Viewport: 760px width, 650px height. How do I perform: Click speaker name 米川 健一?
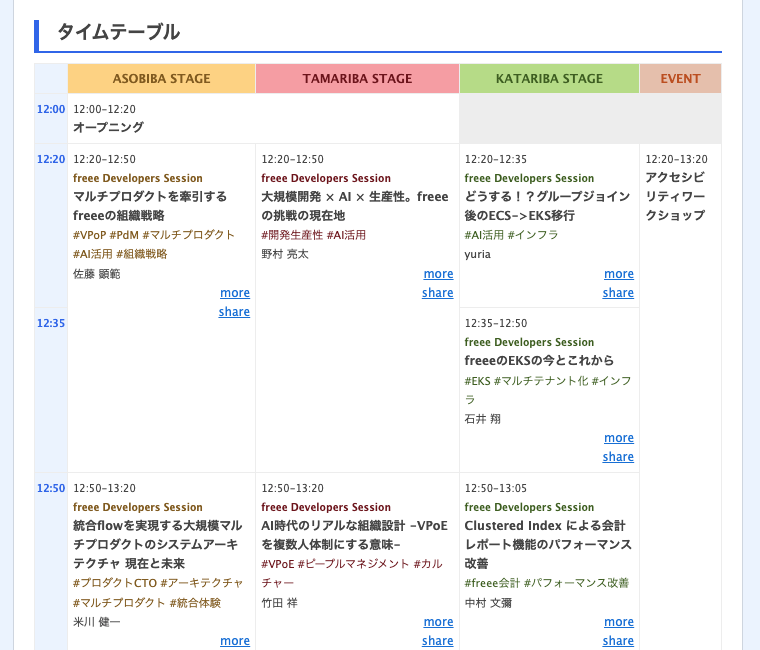click(96, 622)
